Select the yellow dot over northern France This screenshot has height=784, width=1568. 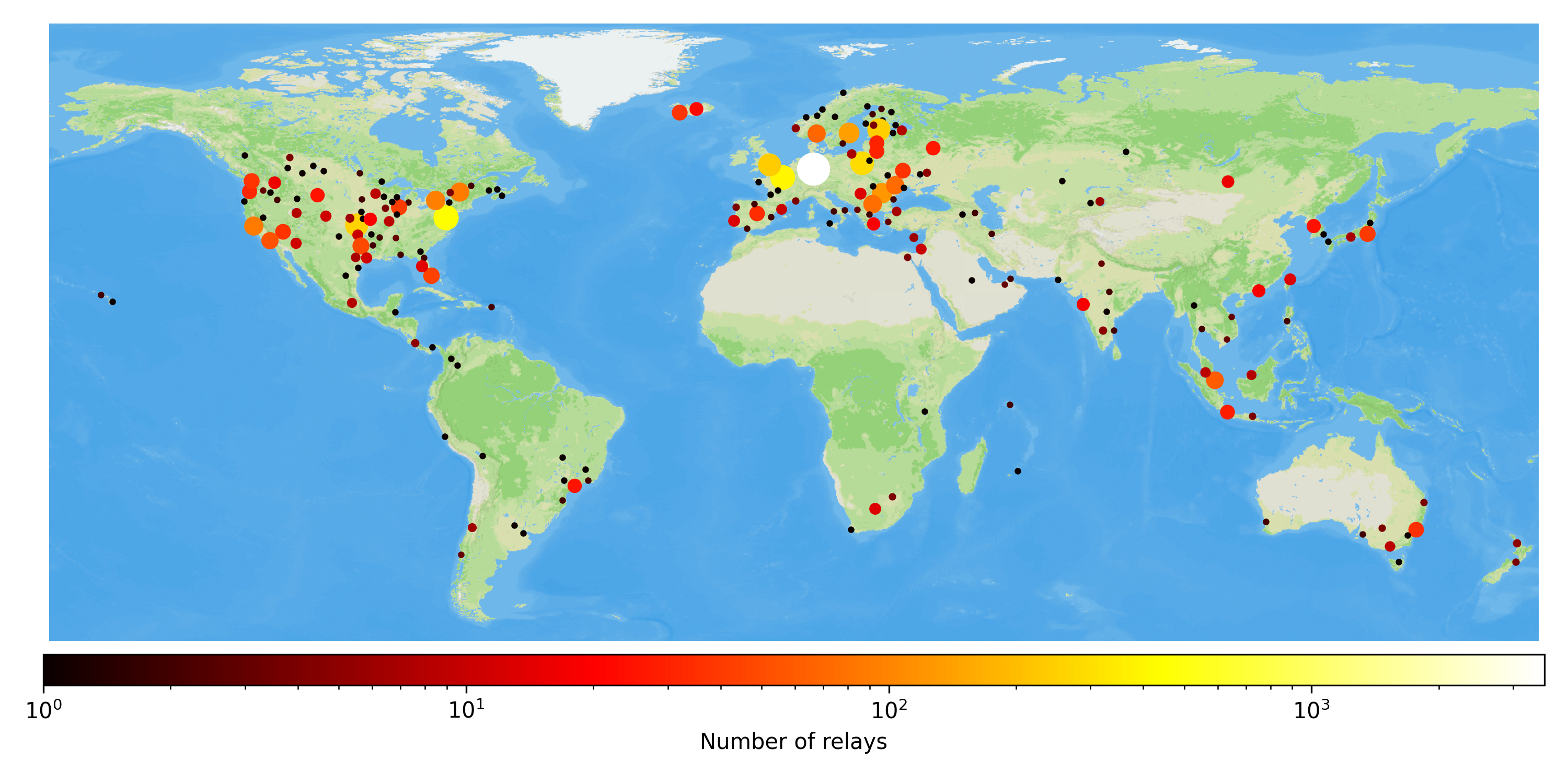(x=783, y=177)
